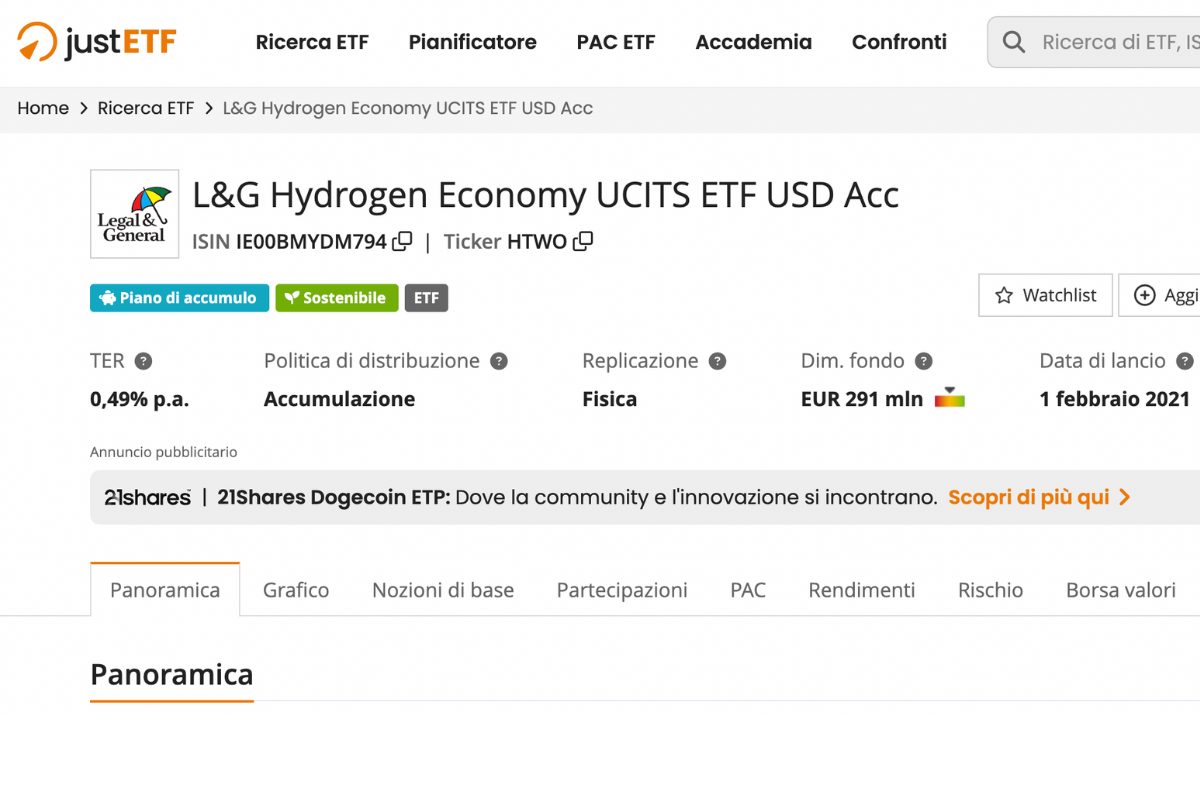Open the tooltip icon beside Replicazione
The image size is (1200, 800).
[x=716, y=361]
